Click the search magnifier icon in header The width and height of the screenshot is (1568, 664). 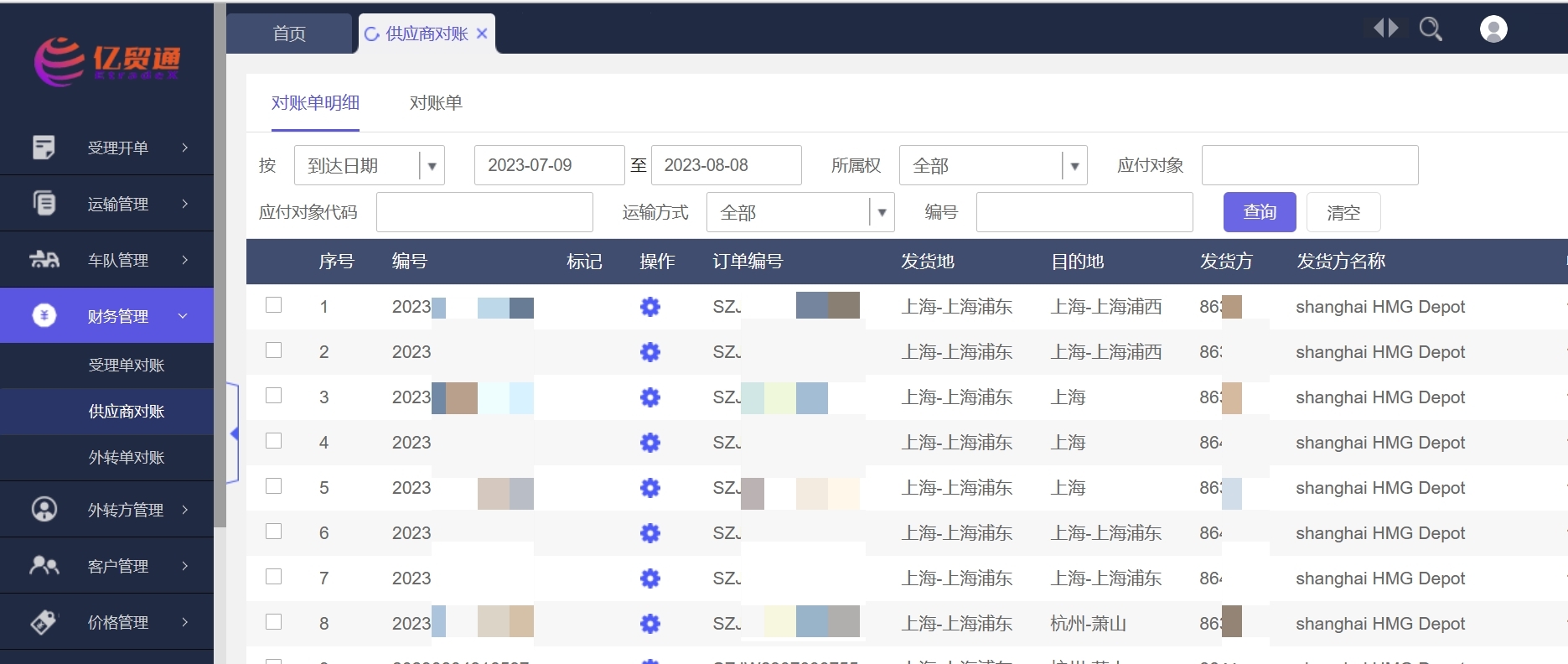point(1431,29)
